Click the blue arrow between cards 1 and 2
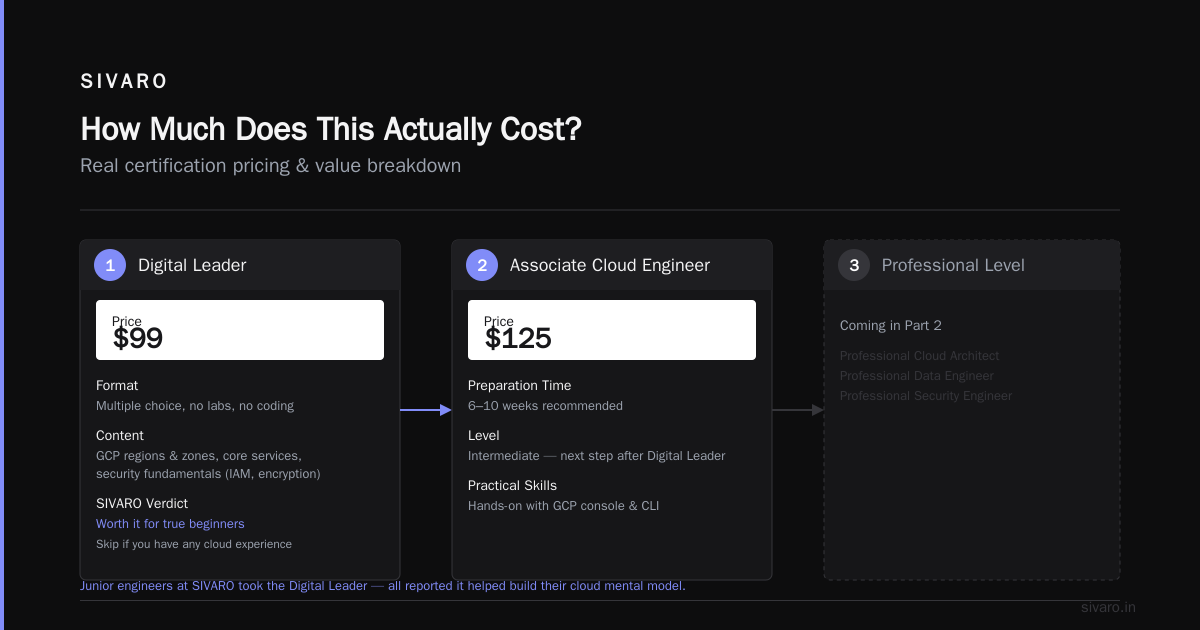 tap(426, 410)
